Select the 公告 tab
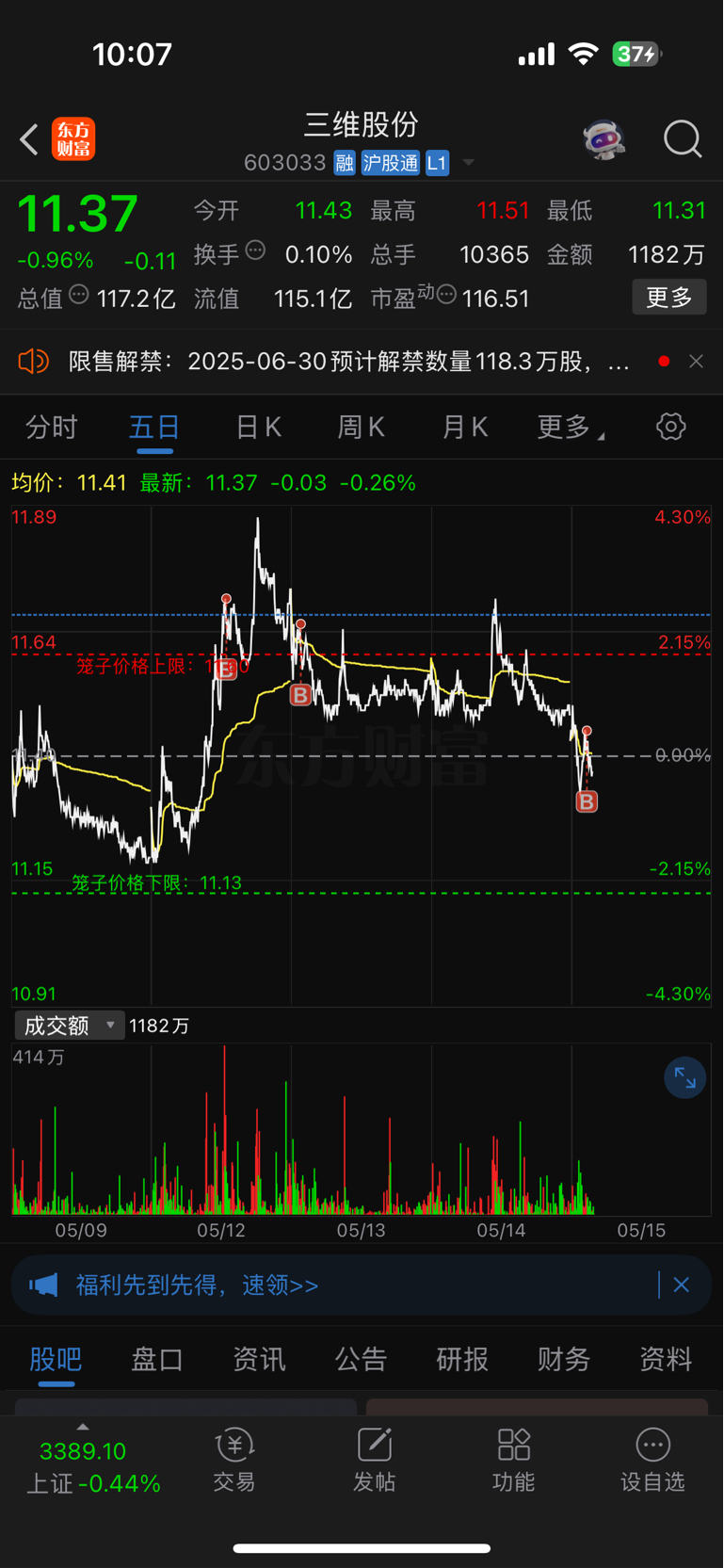The height and width of the screenshot is (1568, 724). 361,1359
